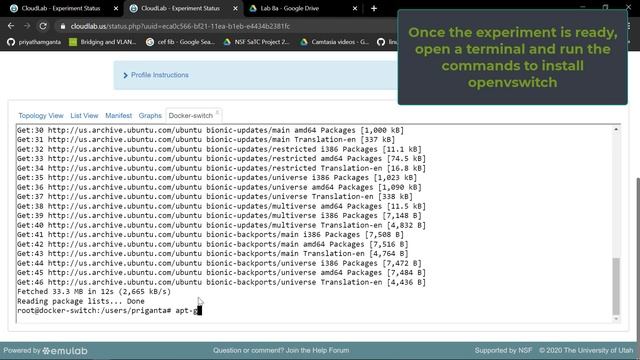The height and width of the screenshot is (360, 640).
Task: Click the terminal scrollbar thumb
Action: coord(616,286)
